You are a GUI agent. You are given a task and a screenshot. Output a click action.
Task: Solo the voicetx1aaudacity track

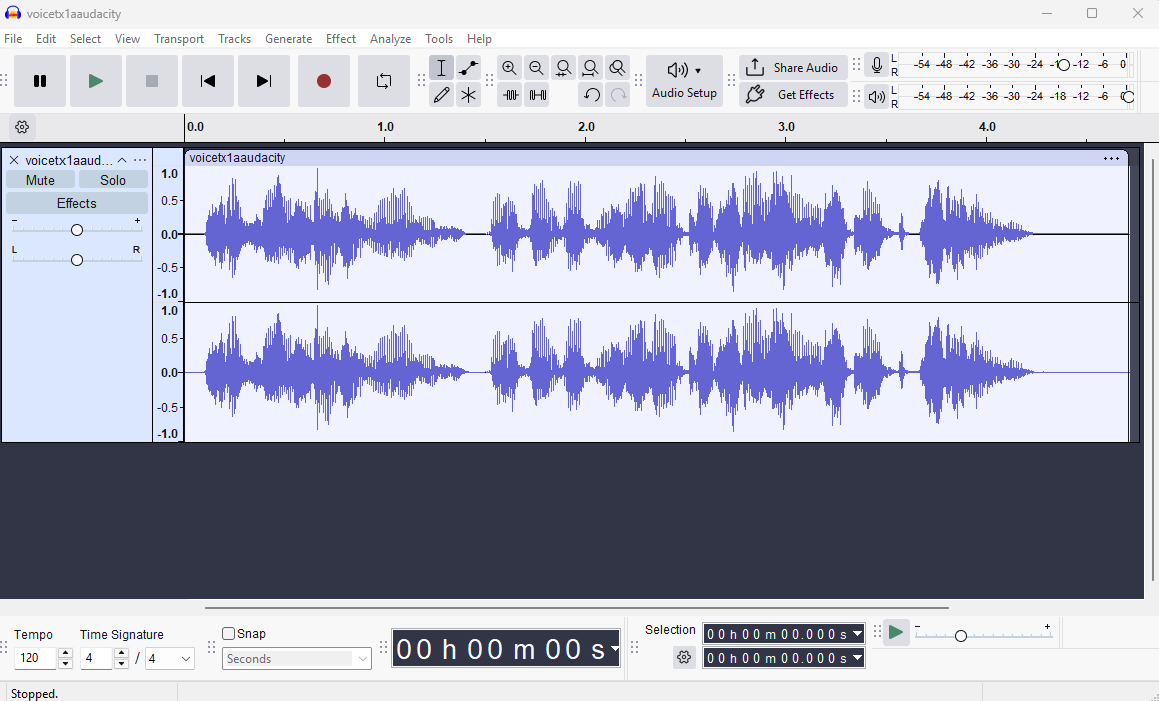[x=113, y=180]
